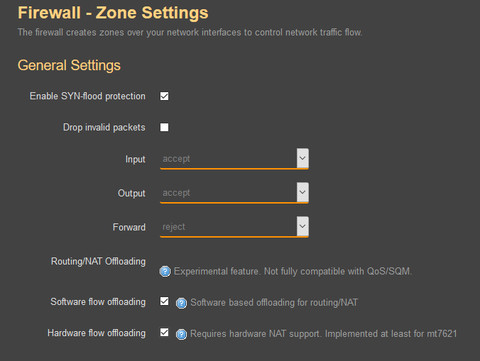
Task: Disable Hardware flow offloading checkbox
Action: pyautogui.click(x=164, y=332)
